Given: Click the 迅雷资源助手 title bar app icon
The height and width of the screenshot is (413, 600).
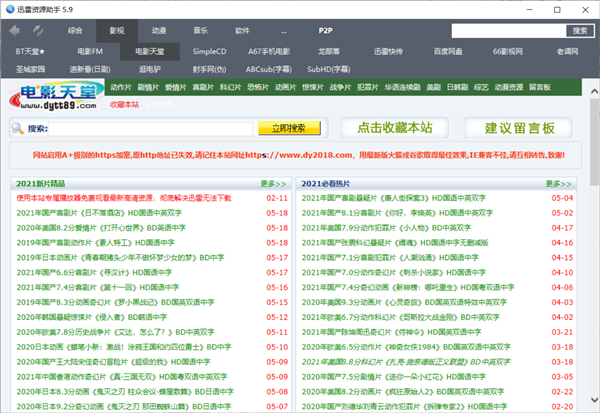Looking at the screenshot, I should click(10, 9).
